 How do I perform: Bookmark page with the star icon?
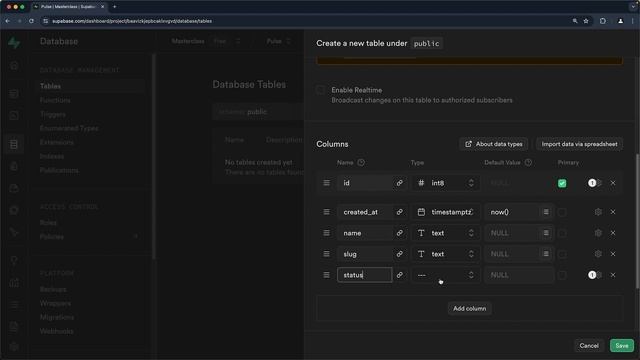click(586, 21)
